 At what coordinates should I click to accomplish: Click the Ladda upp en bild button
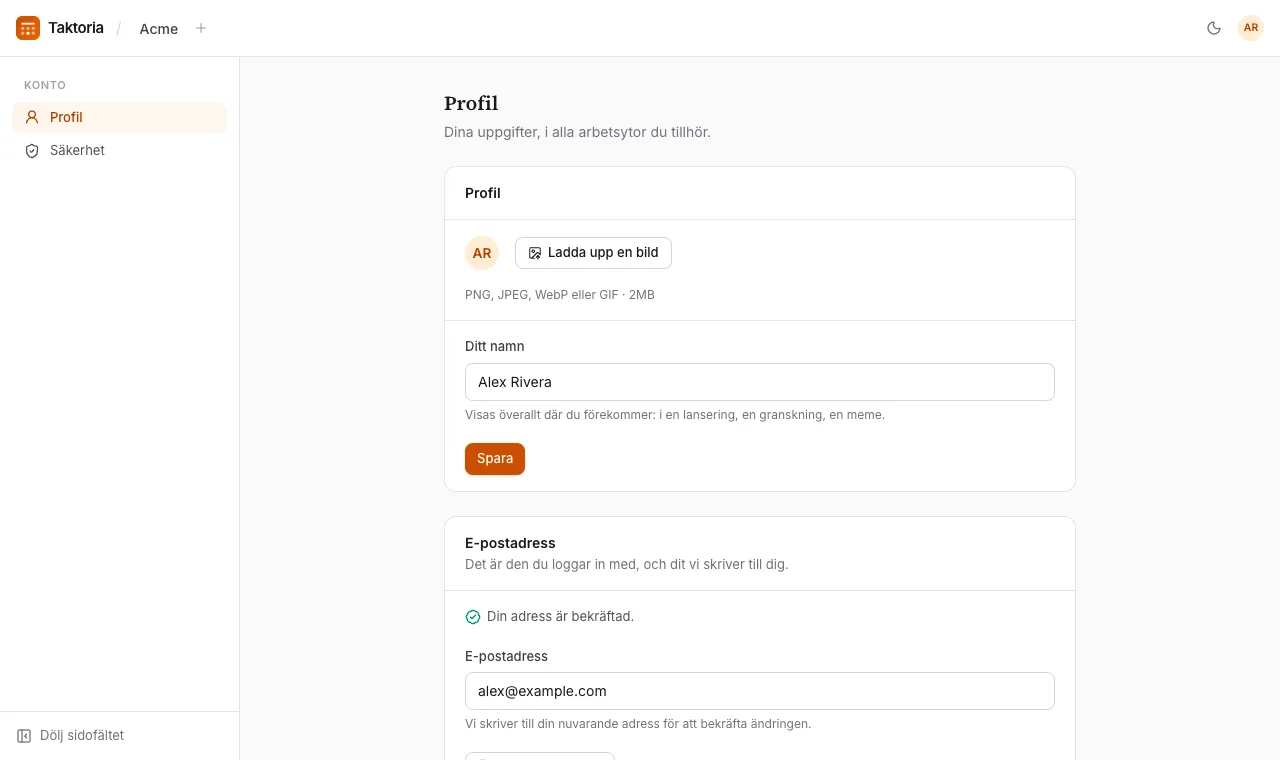click(x=593, y=253)
